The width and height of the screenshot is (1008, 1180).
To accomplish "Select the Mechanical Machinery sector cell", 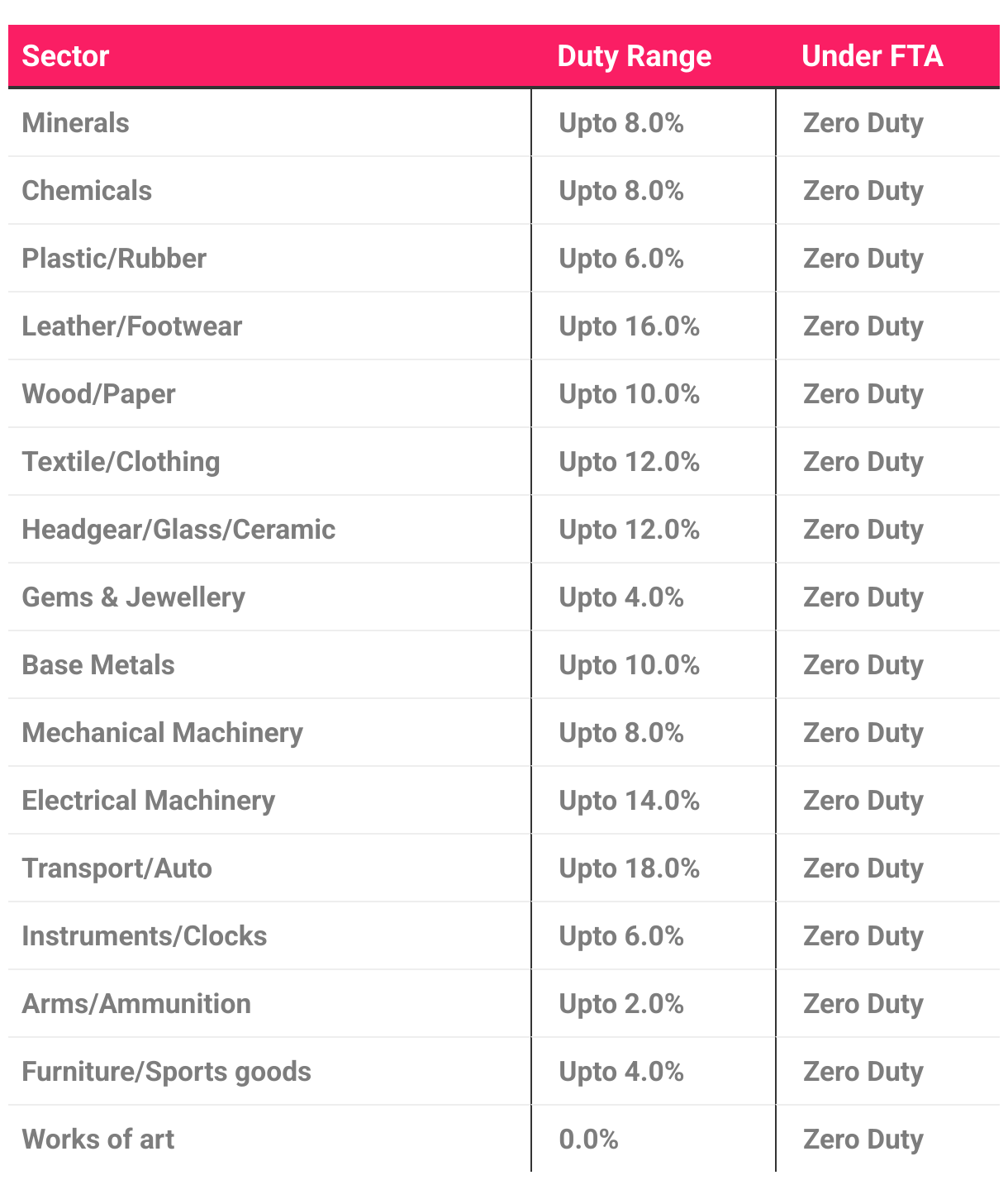I will coord(162,733).
